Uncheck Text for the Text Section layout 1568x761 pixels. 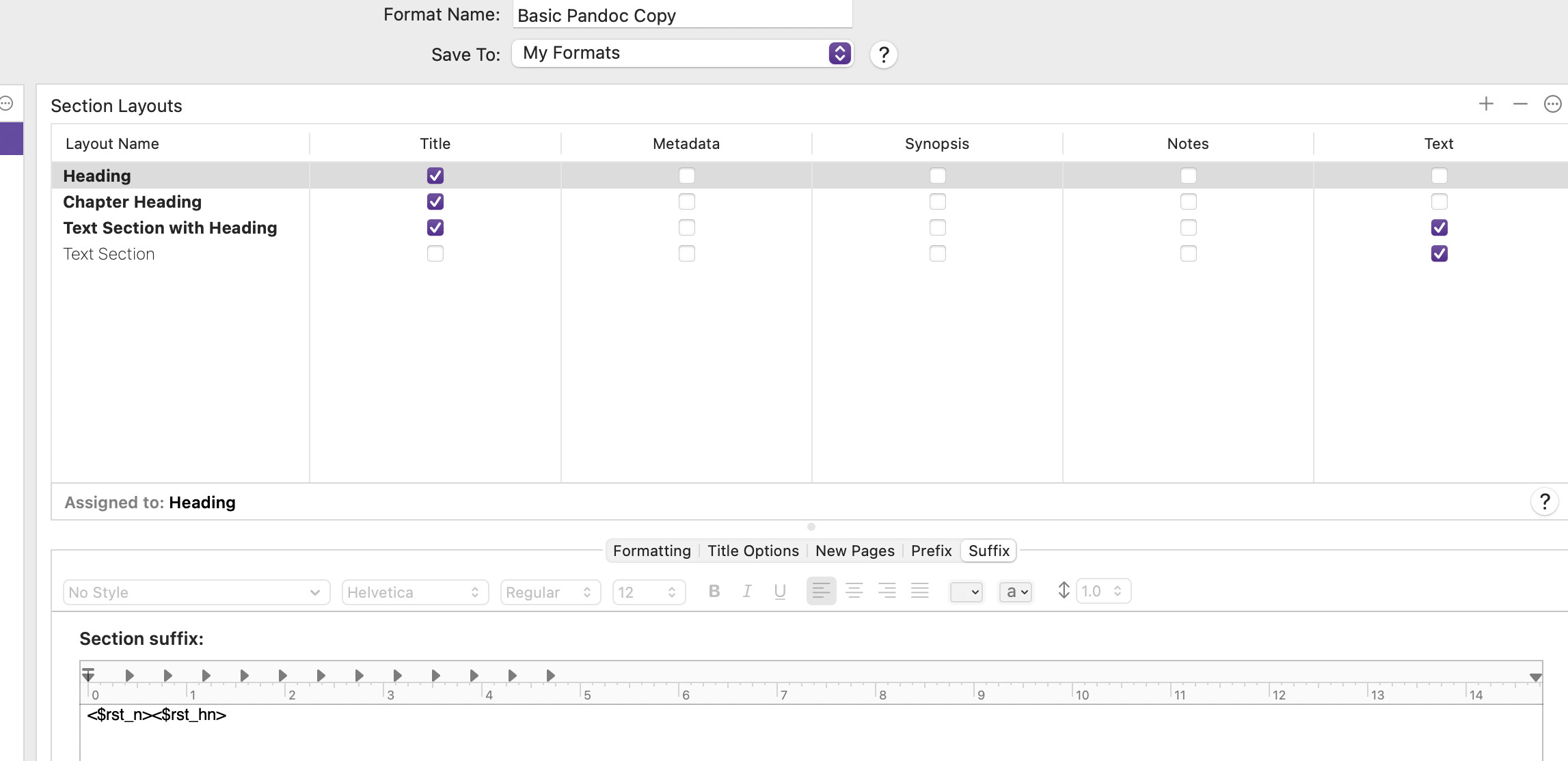coord(1439,253)
